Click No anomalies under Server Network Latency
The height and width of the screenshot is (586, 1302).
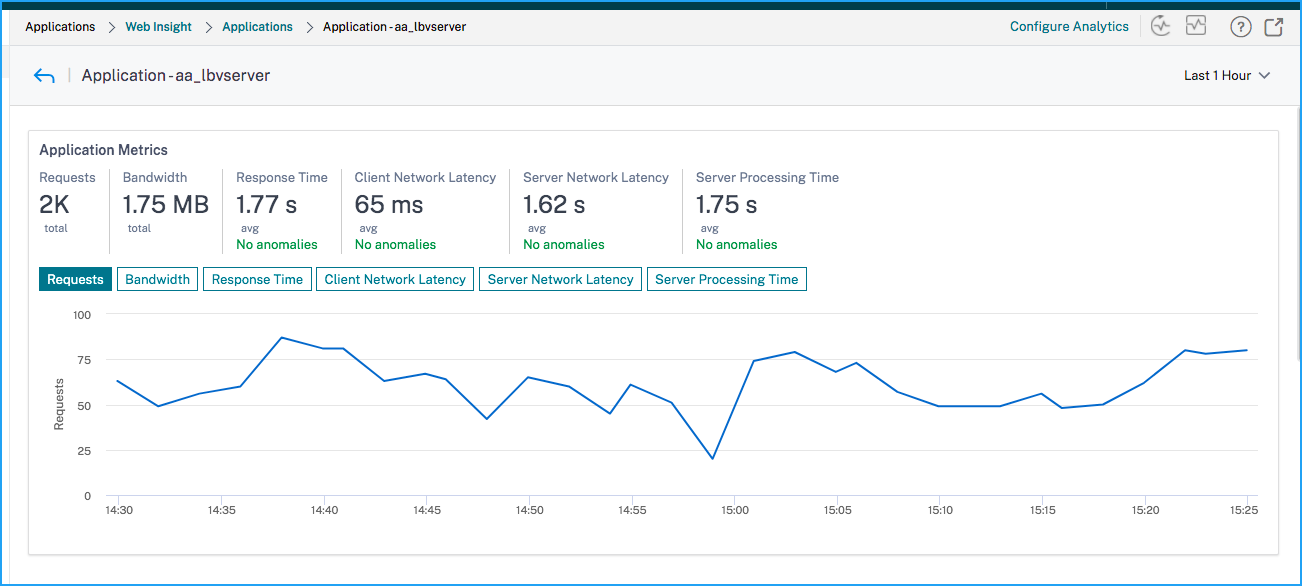tap(564, 244)
